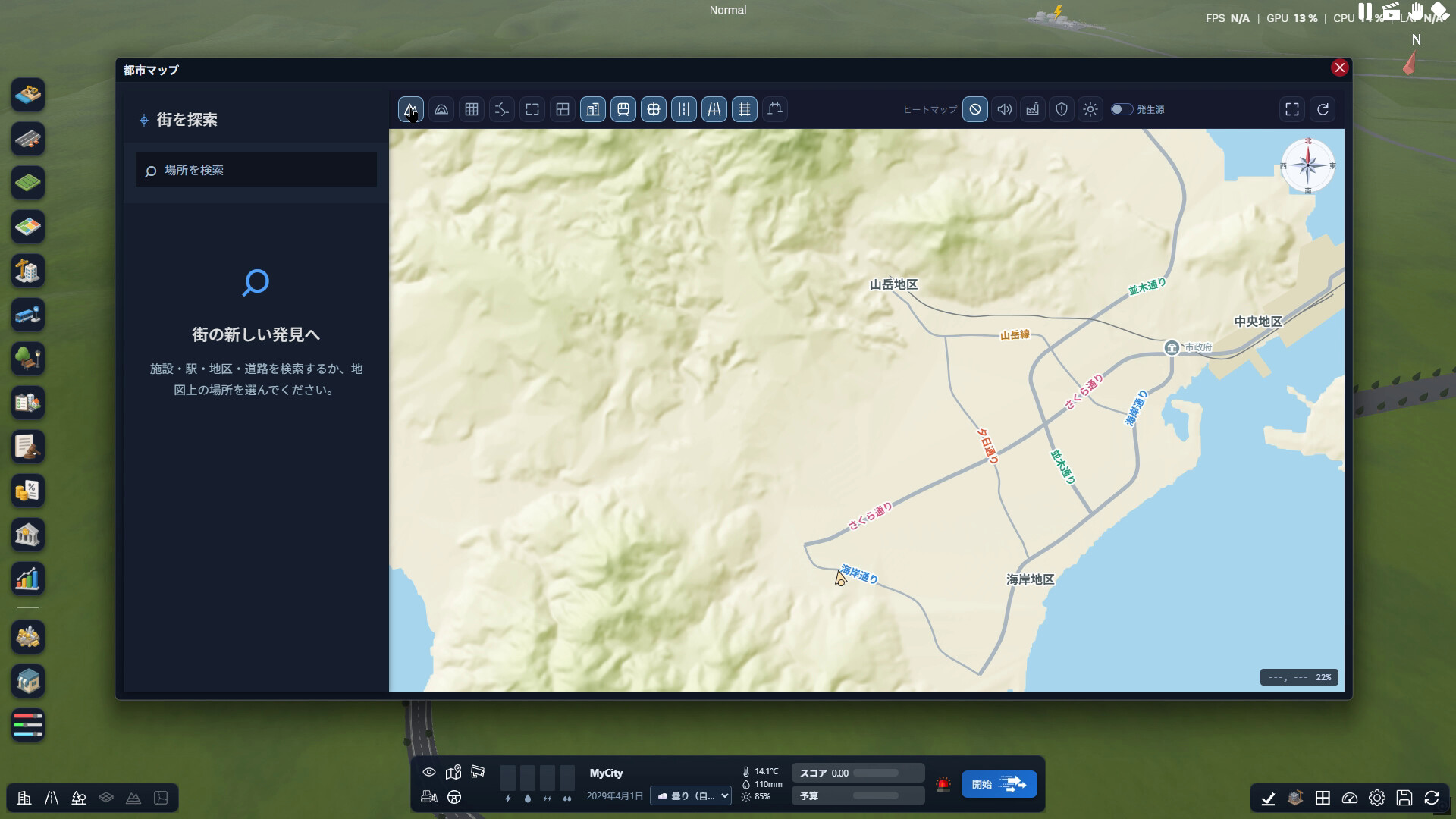Click the 山岳線 railway label

(1015, 334)
